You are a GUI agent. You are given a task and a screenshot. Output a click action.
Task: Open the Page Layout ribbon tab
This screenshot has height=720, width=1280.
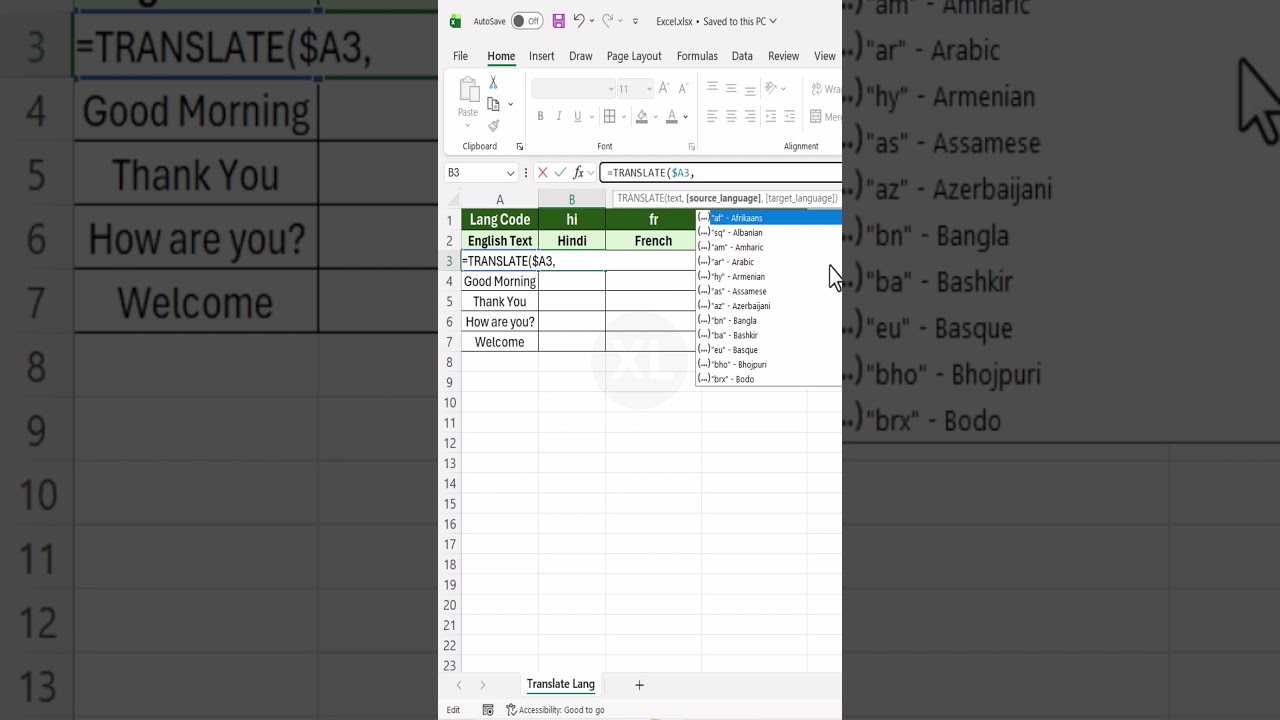click(634, 56)
